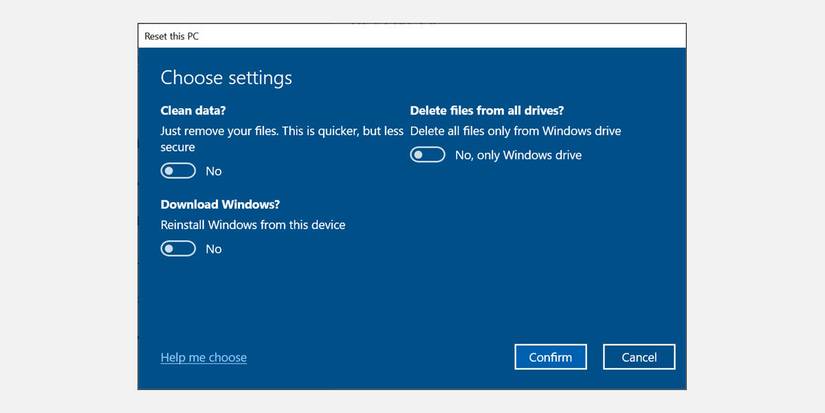
Task: Click the Cancel button
Action: 639,357
